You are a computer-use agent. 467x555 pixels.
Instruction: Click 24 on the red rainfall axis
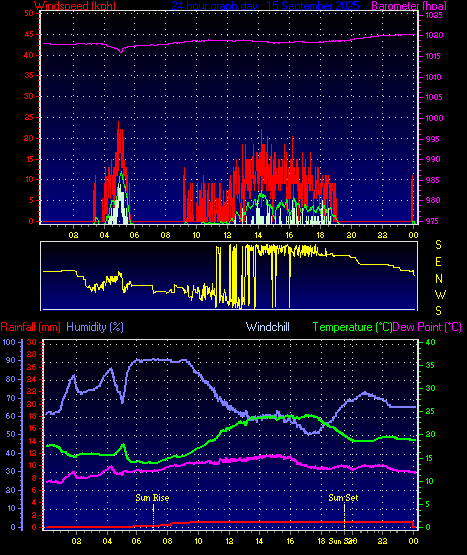32,379
